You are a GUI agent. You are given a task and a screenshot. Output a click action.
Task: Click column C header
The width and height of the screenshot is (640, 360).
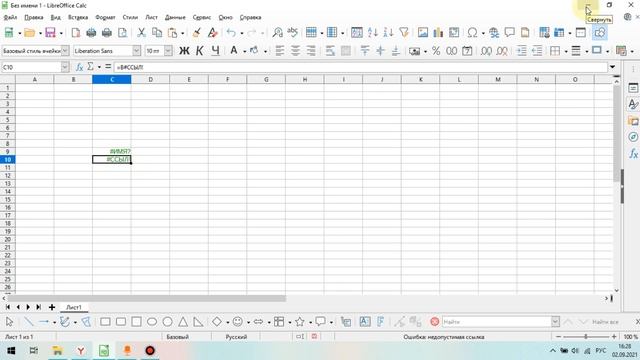point(112,80)
